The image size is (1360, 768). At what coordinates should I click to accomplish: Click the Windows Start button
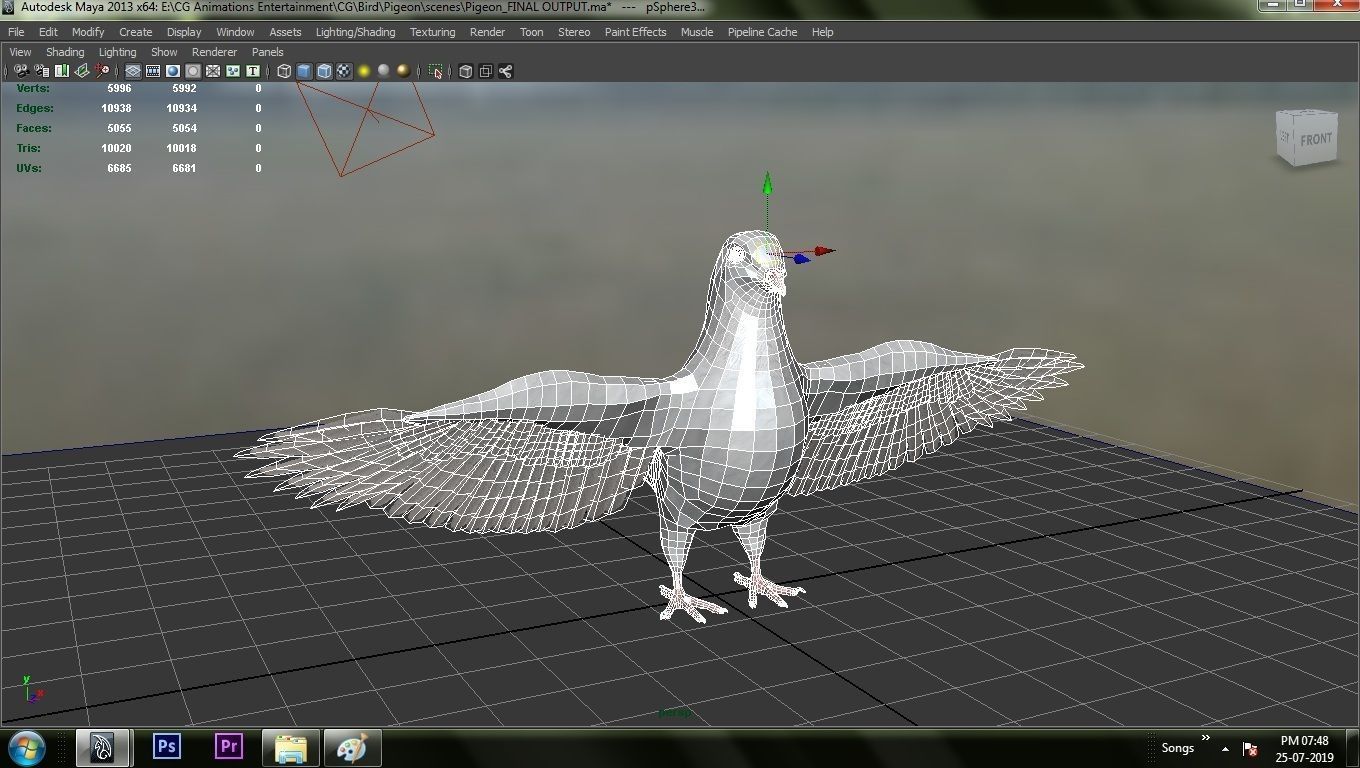pos(27,748)
